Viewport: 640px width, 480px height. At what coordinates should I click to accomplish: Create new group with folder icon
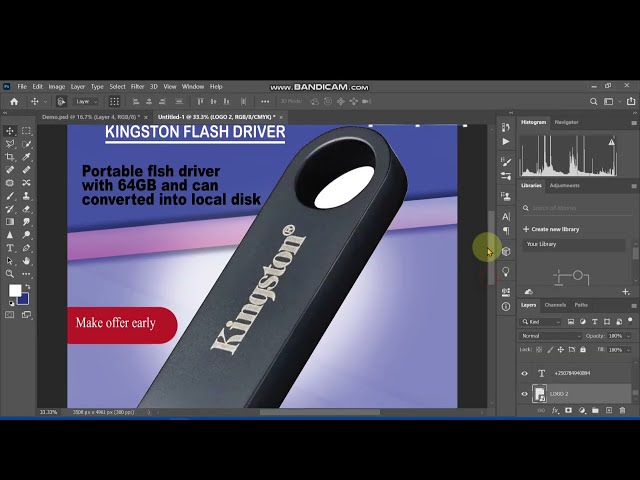(x=595, y=411)
